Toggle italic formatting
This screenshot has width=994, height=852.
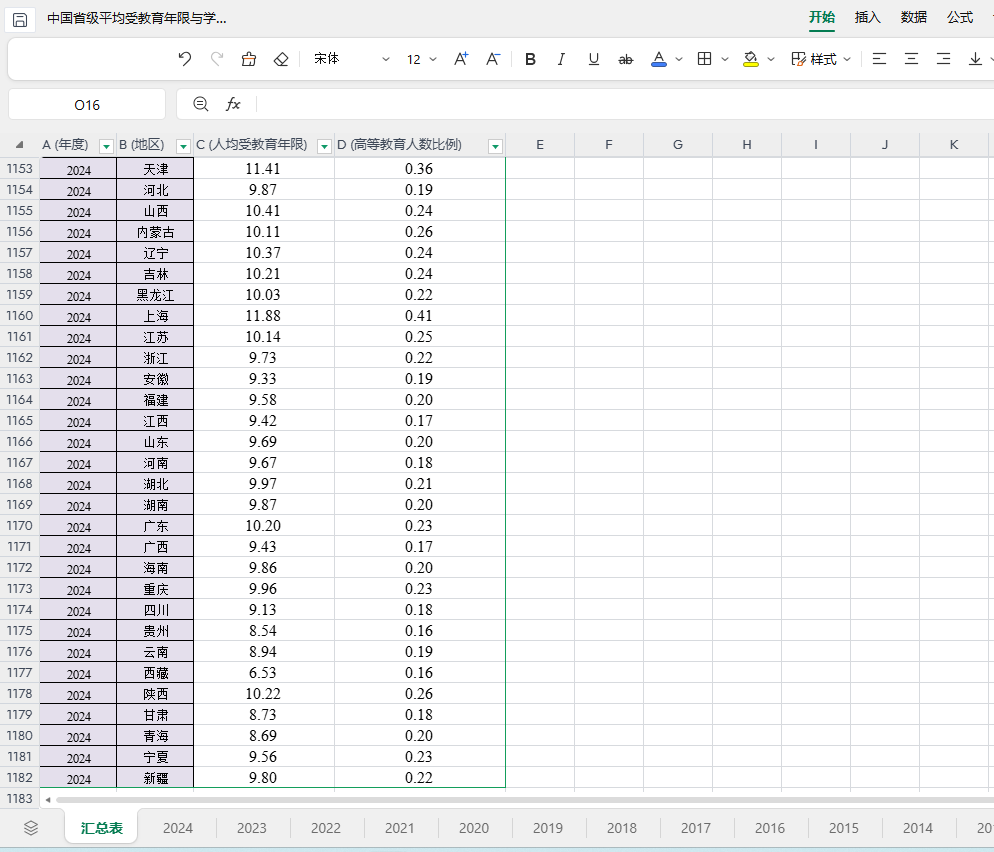tap(561, 59)
